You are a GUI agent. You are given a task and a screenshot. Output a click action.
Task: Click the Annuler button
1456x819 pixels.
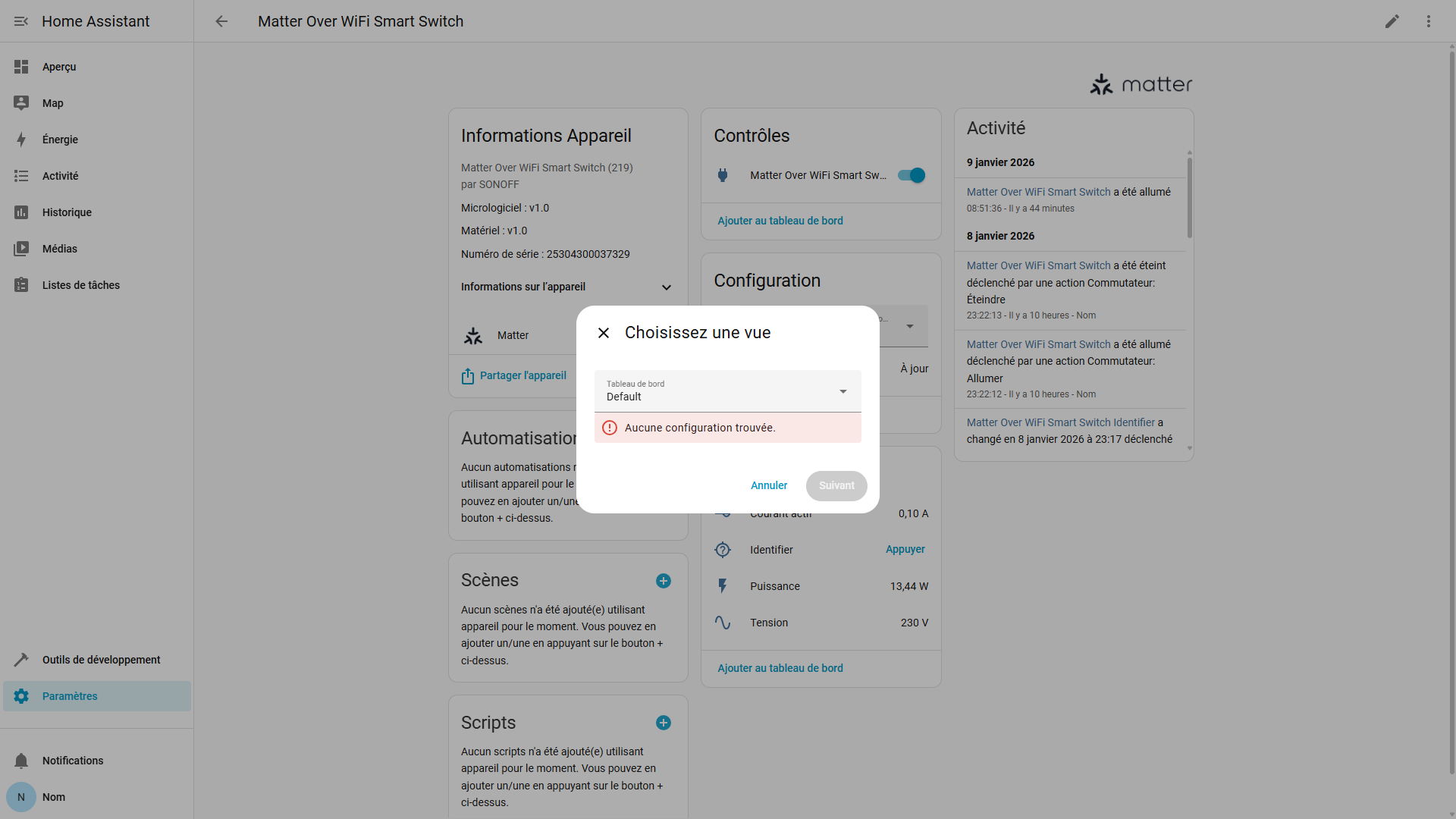pos(768,485)
